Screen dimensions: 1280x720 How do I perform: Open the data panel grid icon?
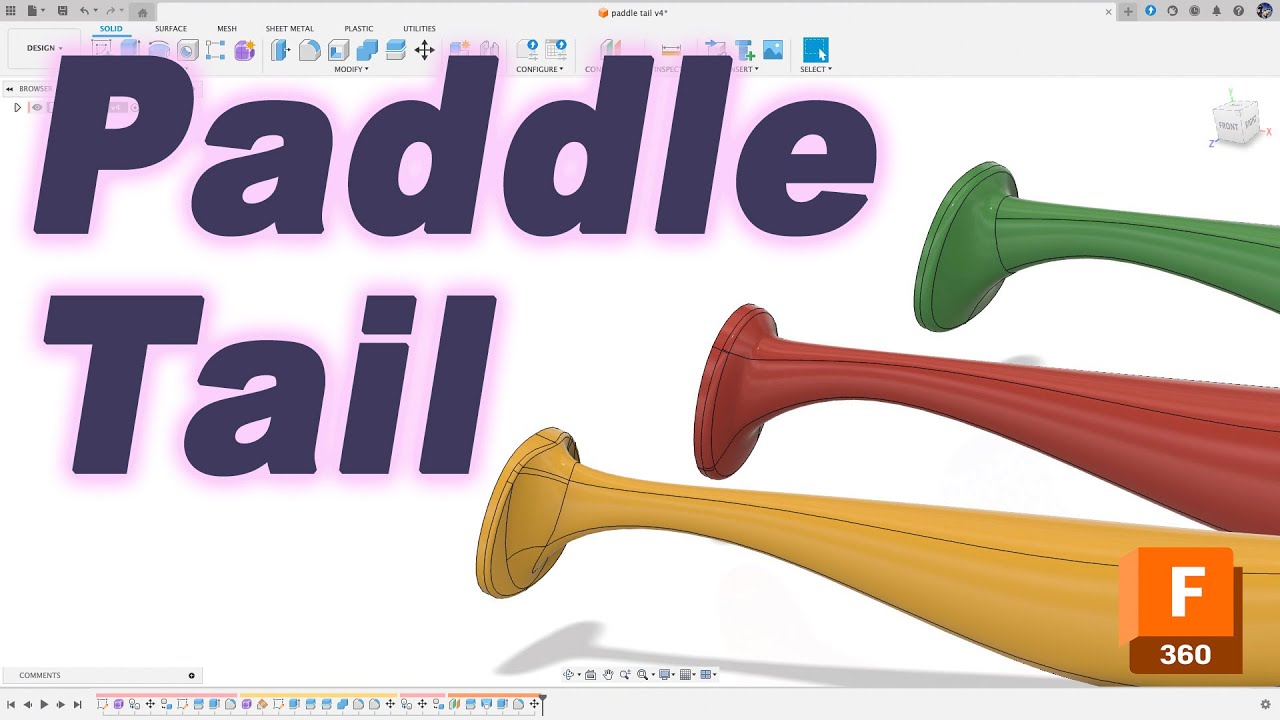click(x=10, y=11)
